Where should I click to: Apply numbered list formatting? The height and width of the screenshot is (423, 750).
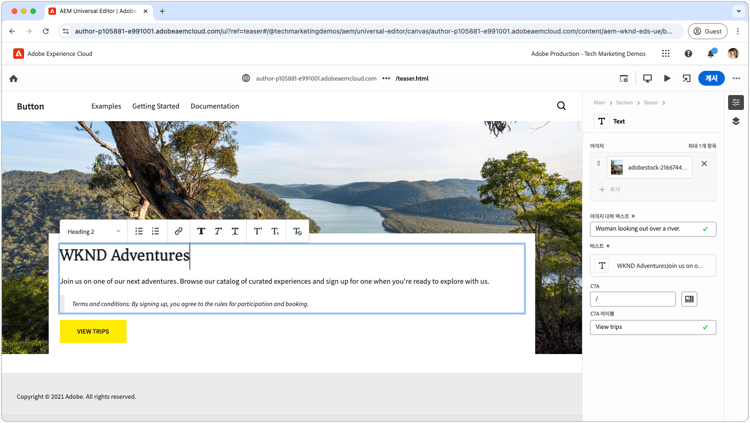coord(155,232)
